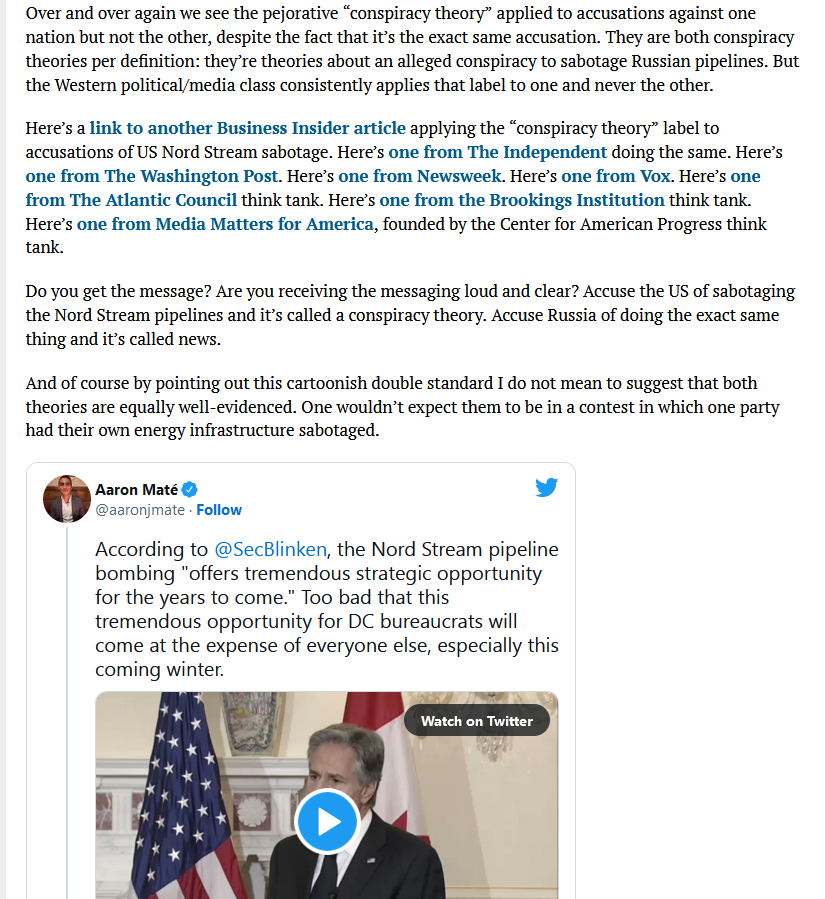Open the one from Vox link
This screenshot has width=825, height=899.
(615, 176)
